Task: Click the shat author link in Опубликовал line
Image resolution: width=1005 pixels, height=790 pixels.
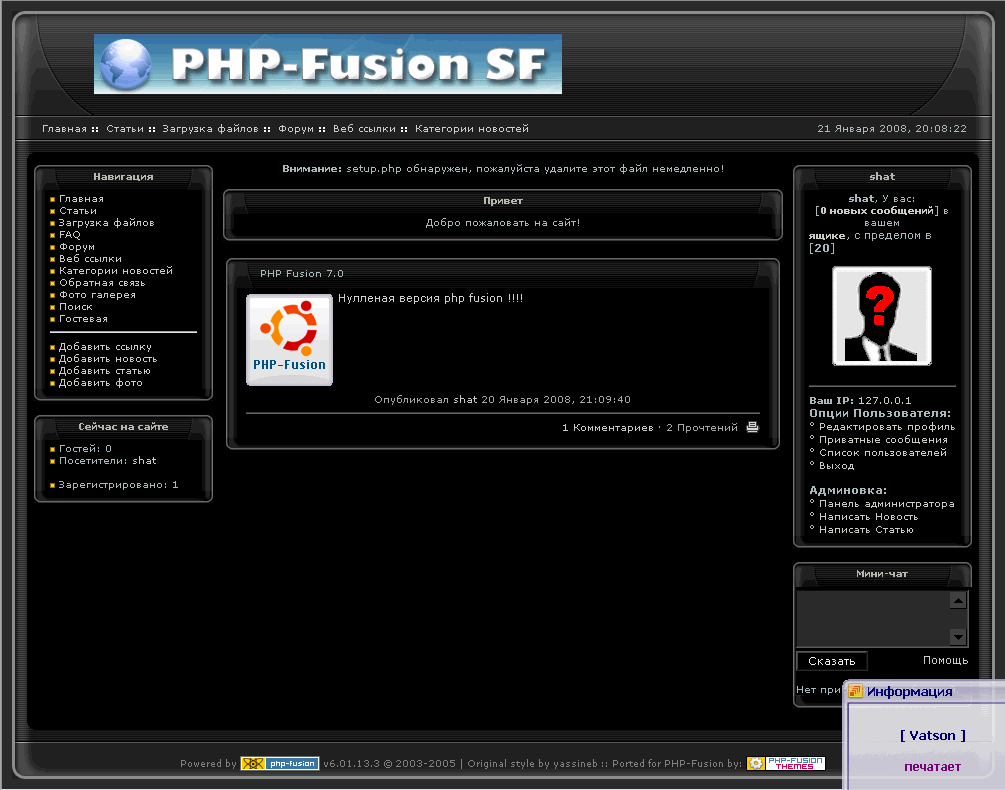Action: click(465, 399)
